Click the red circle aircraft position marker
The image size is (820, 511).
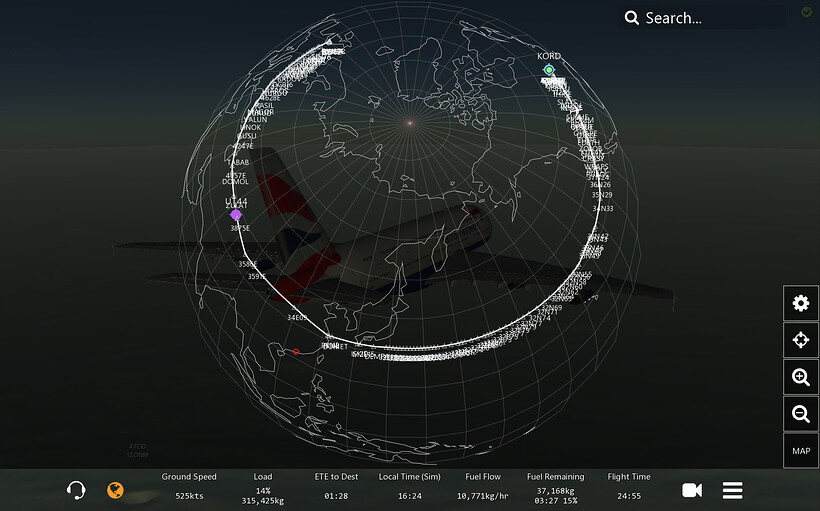pyautogui.click(x=296, y=352)
